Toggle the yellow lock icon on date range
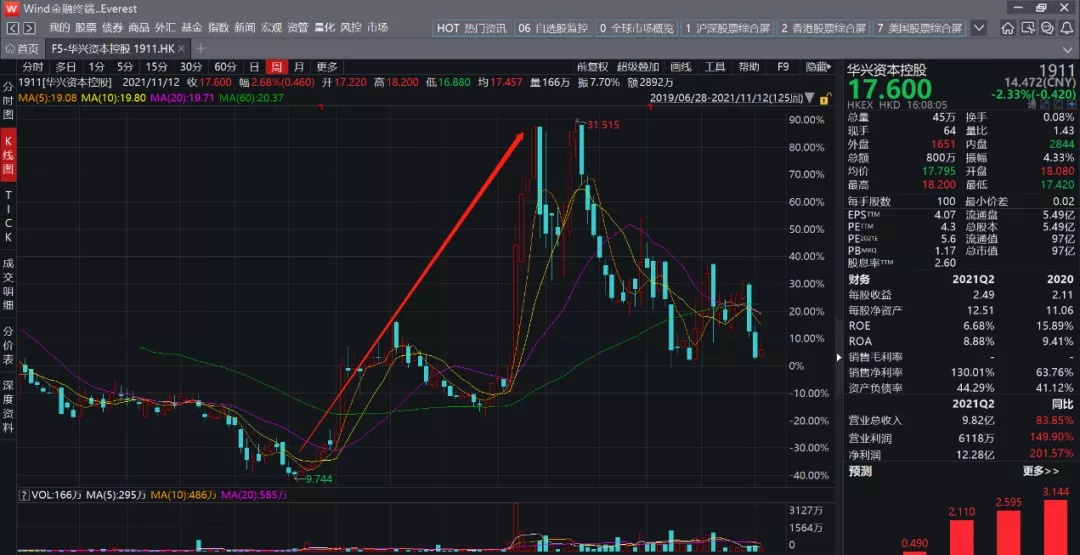 823,99
